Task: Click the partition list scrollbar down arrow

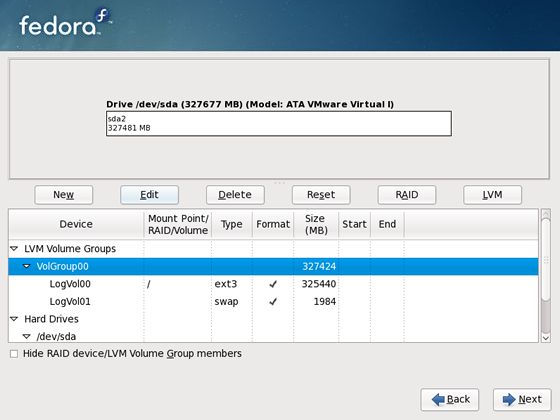Action: 545,338
